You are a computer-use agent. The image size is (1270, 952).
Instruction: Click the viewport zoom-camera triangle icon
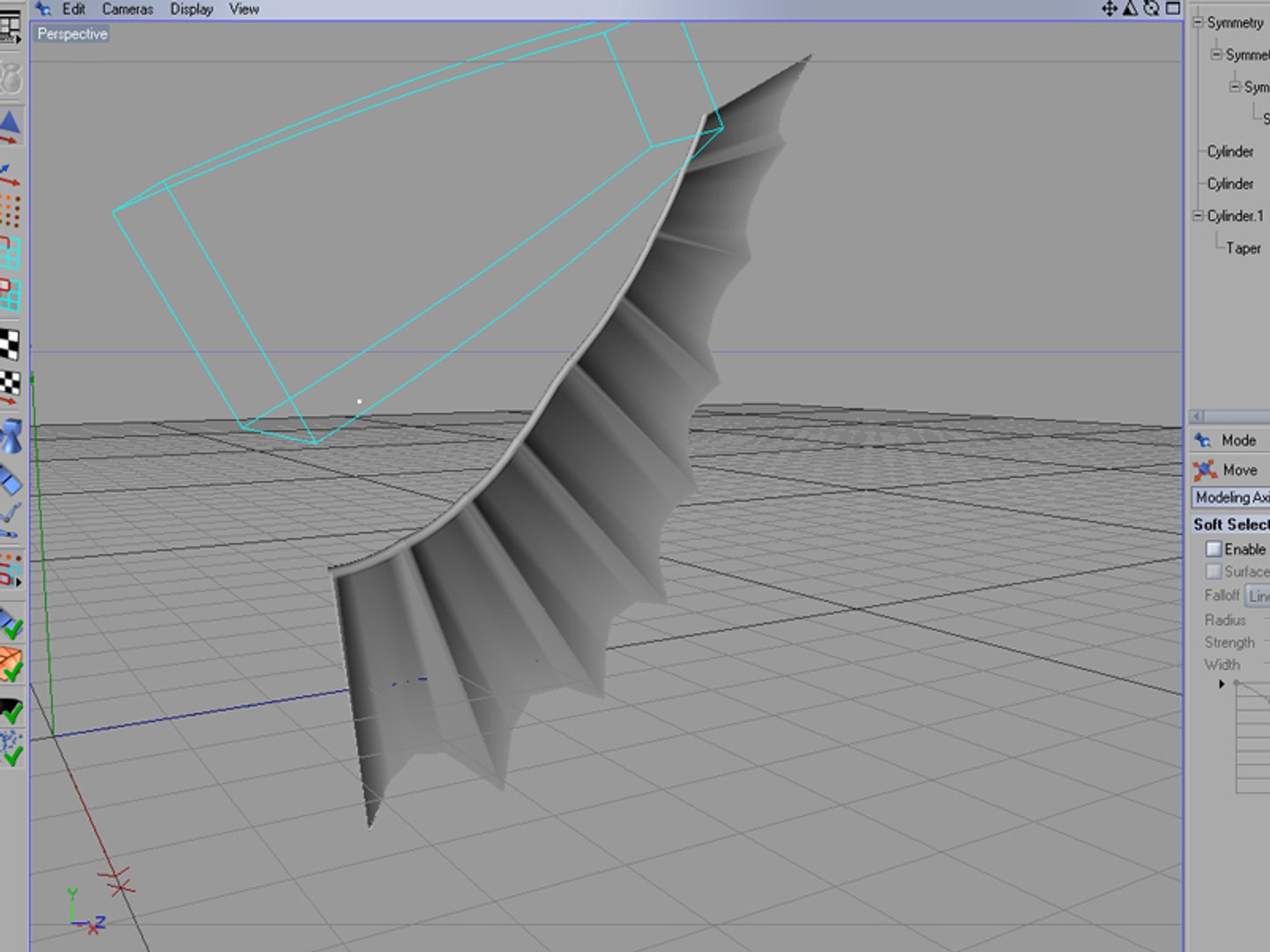1130,9
